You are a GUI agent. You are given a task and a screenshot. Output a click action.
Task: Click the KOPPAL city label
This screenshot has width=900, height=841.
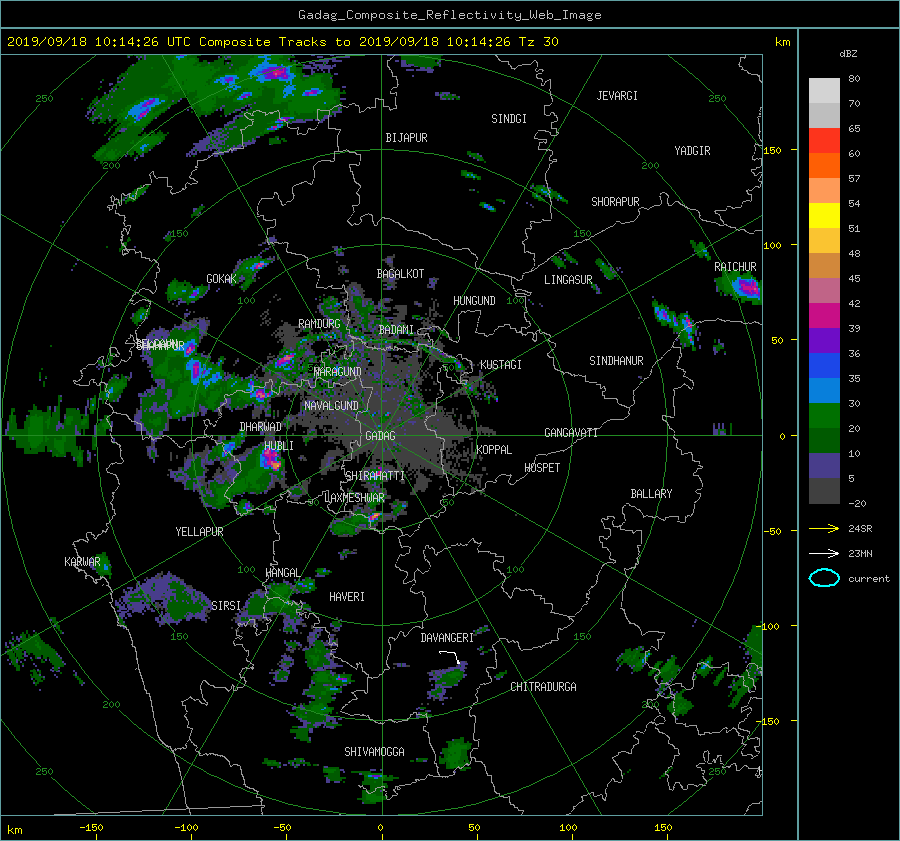coord(494,449)
